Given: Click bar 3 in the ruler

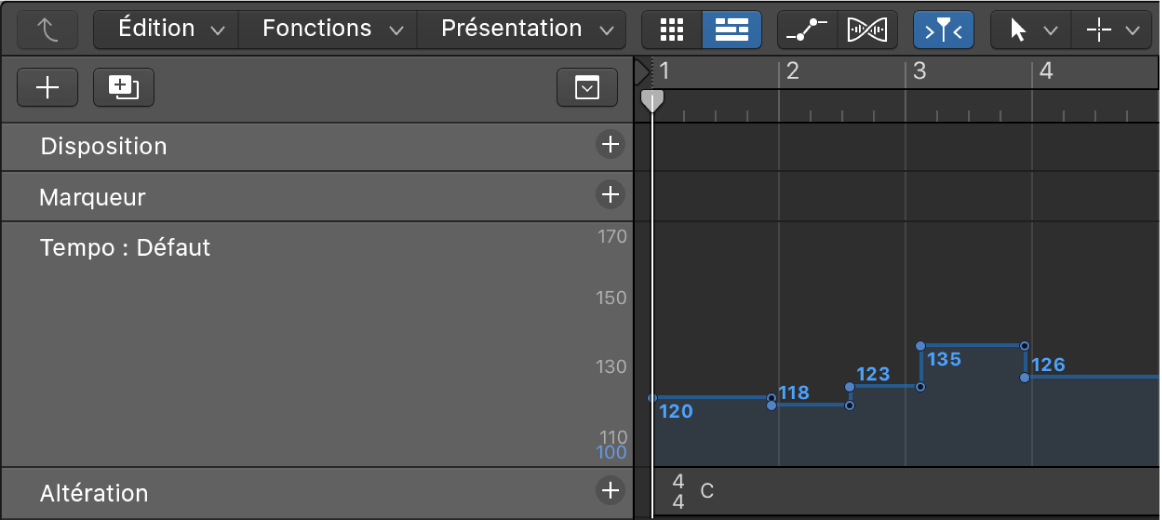Looking at the screenshot, I should [919, 71].
